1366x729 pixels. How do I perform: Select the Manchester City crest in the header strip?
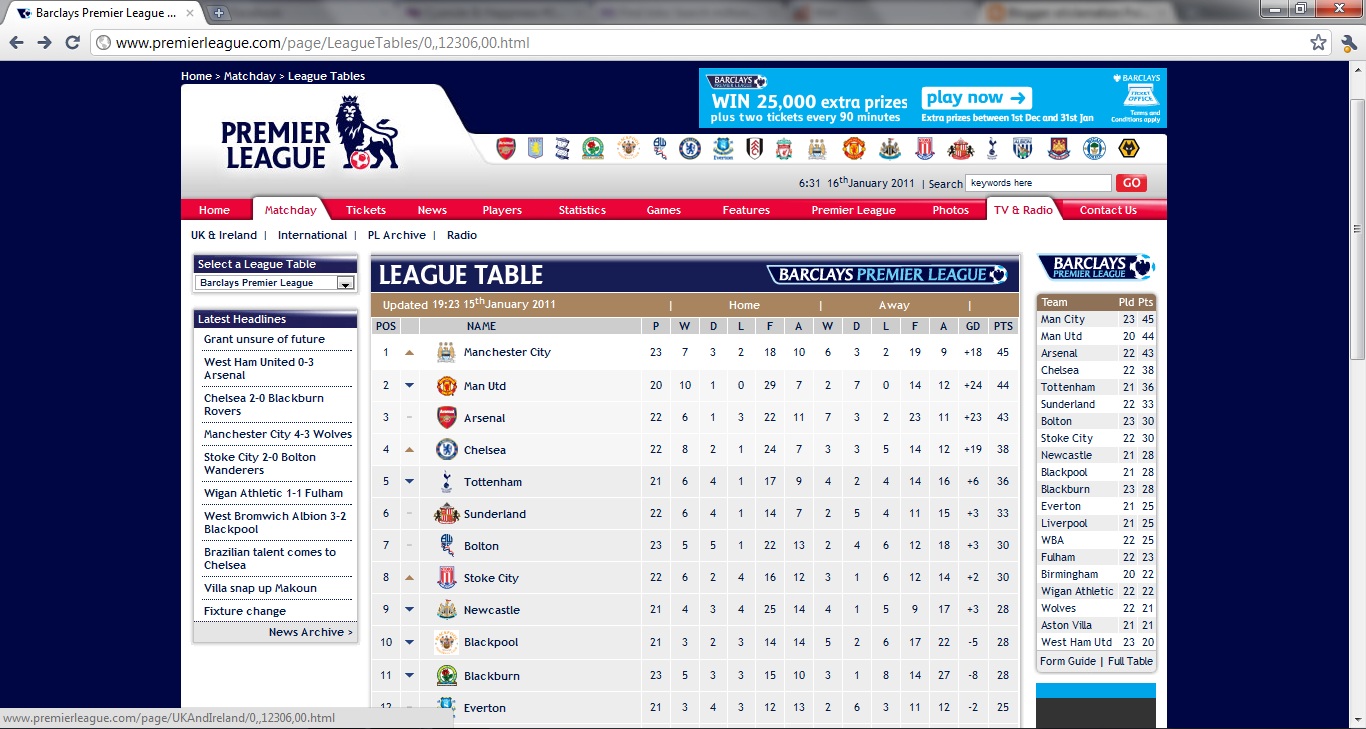pyautogui.click(x=818, y=149)
